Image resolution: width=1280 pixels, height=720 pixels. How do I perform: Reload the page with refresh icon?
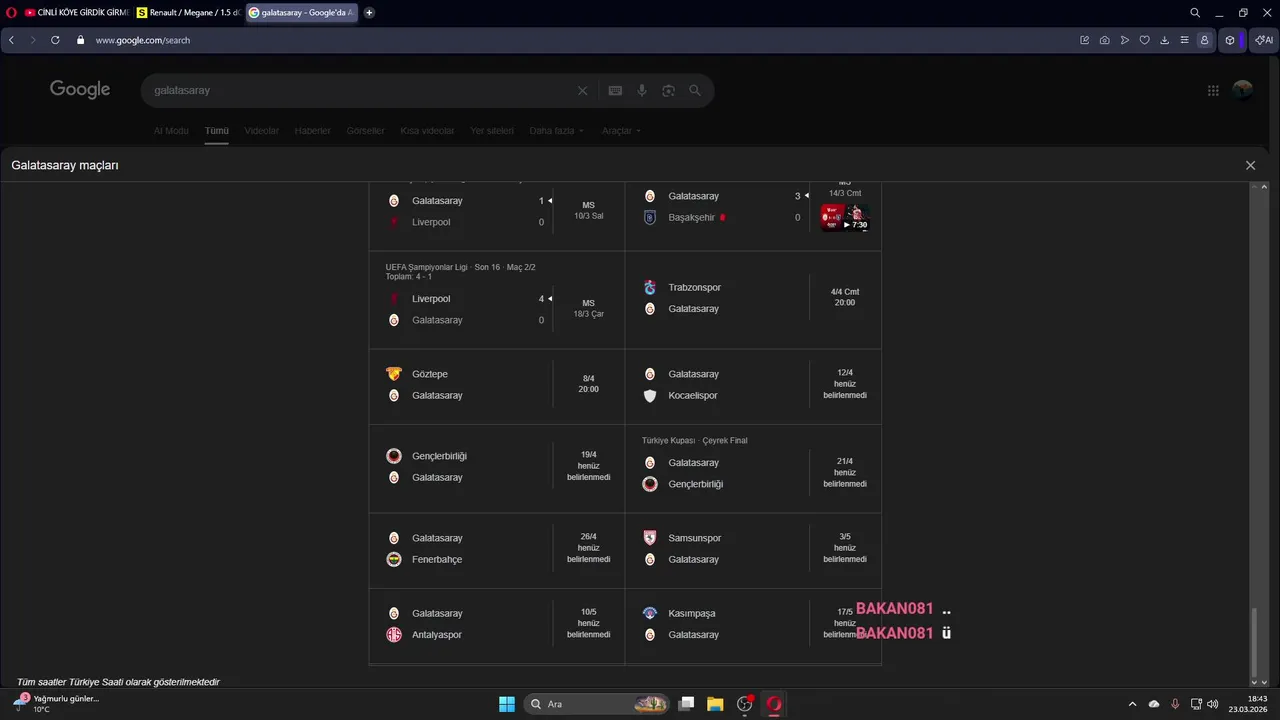click(55, 40)
